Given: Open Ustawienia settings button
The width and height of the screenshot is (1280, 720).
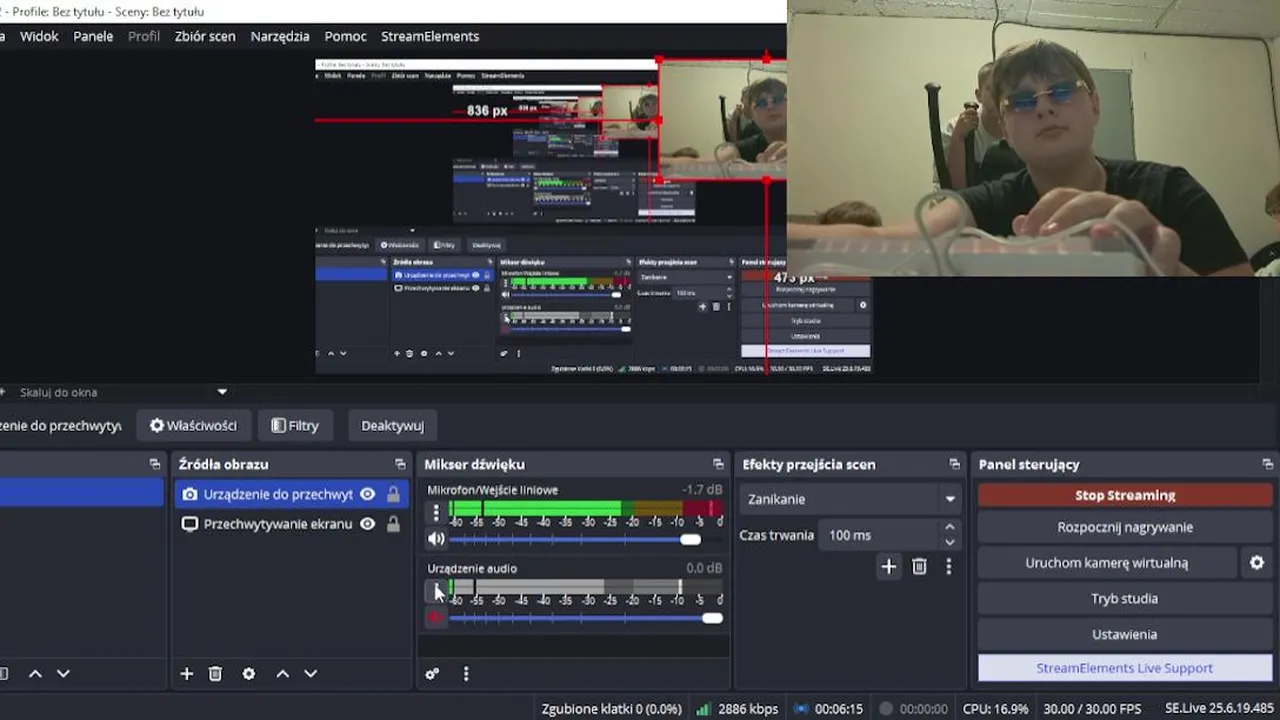Looking at the screenshot, I should (1125, 634).
